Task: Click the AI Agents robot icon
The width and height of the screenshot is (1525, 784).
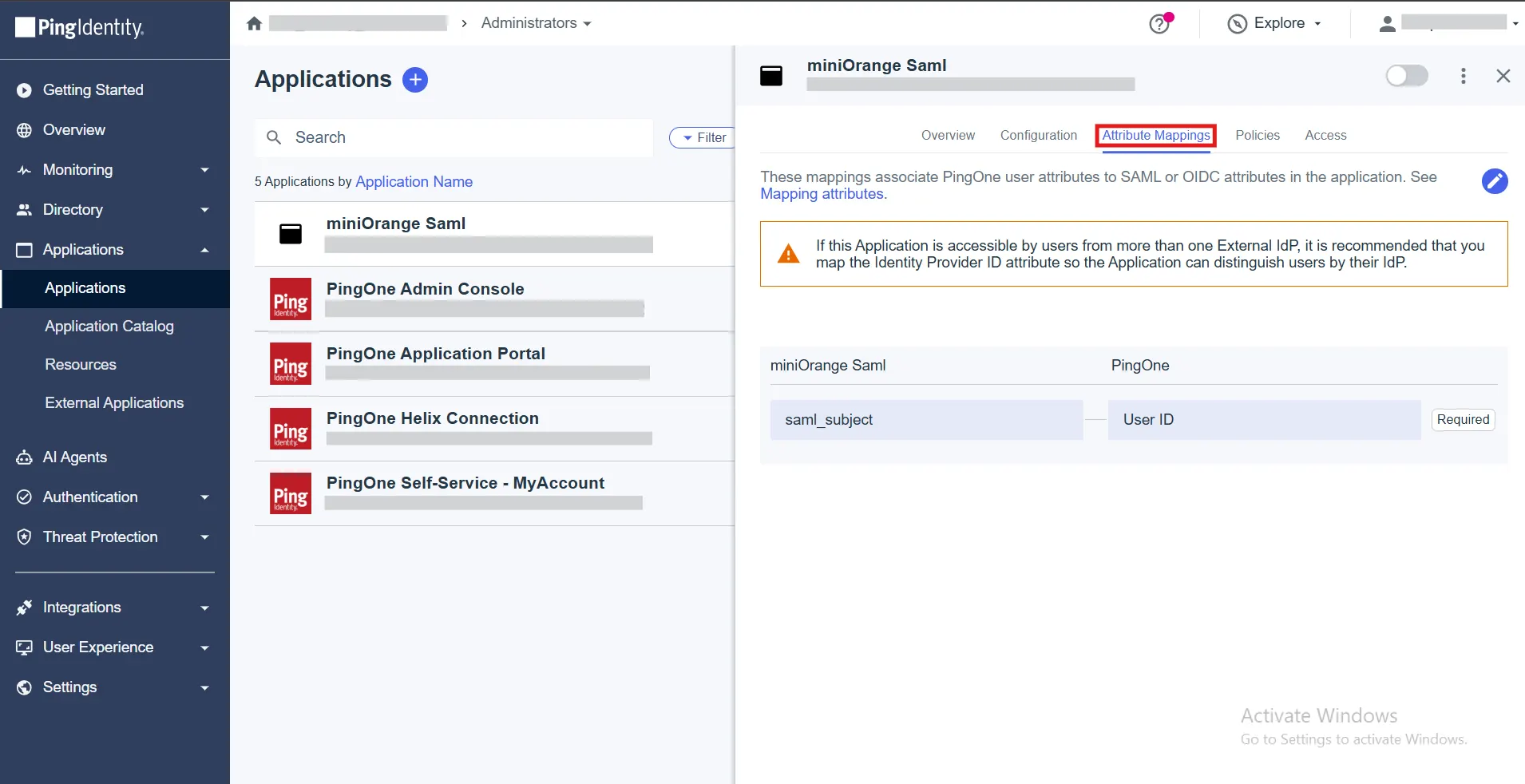Action: point(25,457)
